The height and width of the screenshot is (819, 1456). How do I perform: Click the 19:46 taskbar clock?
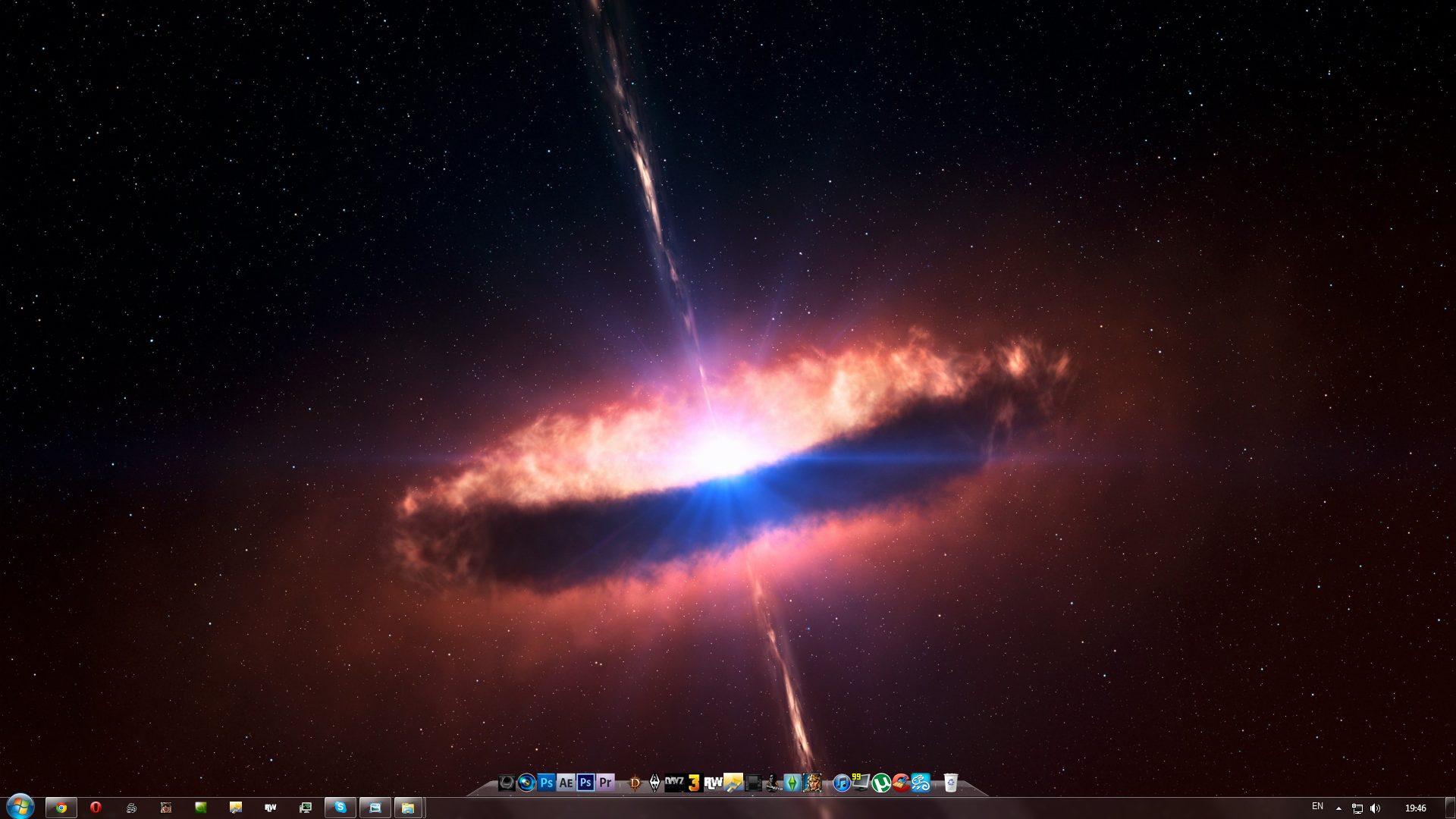pyautogui.click(x=1415, y=808)
